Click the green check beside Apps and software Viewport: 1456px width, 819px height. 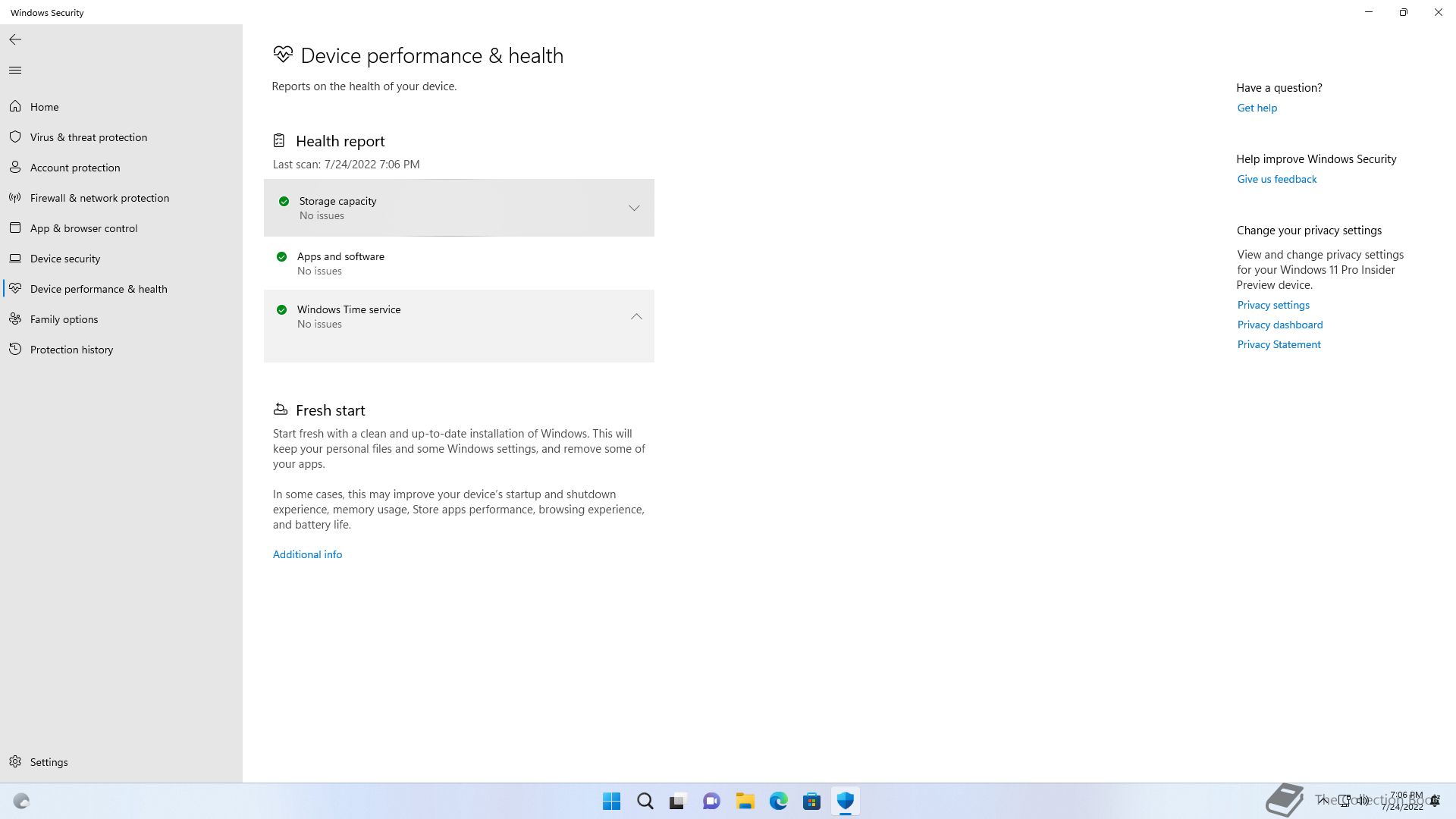[x=282, y=257]
